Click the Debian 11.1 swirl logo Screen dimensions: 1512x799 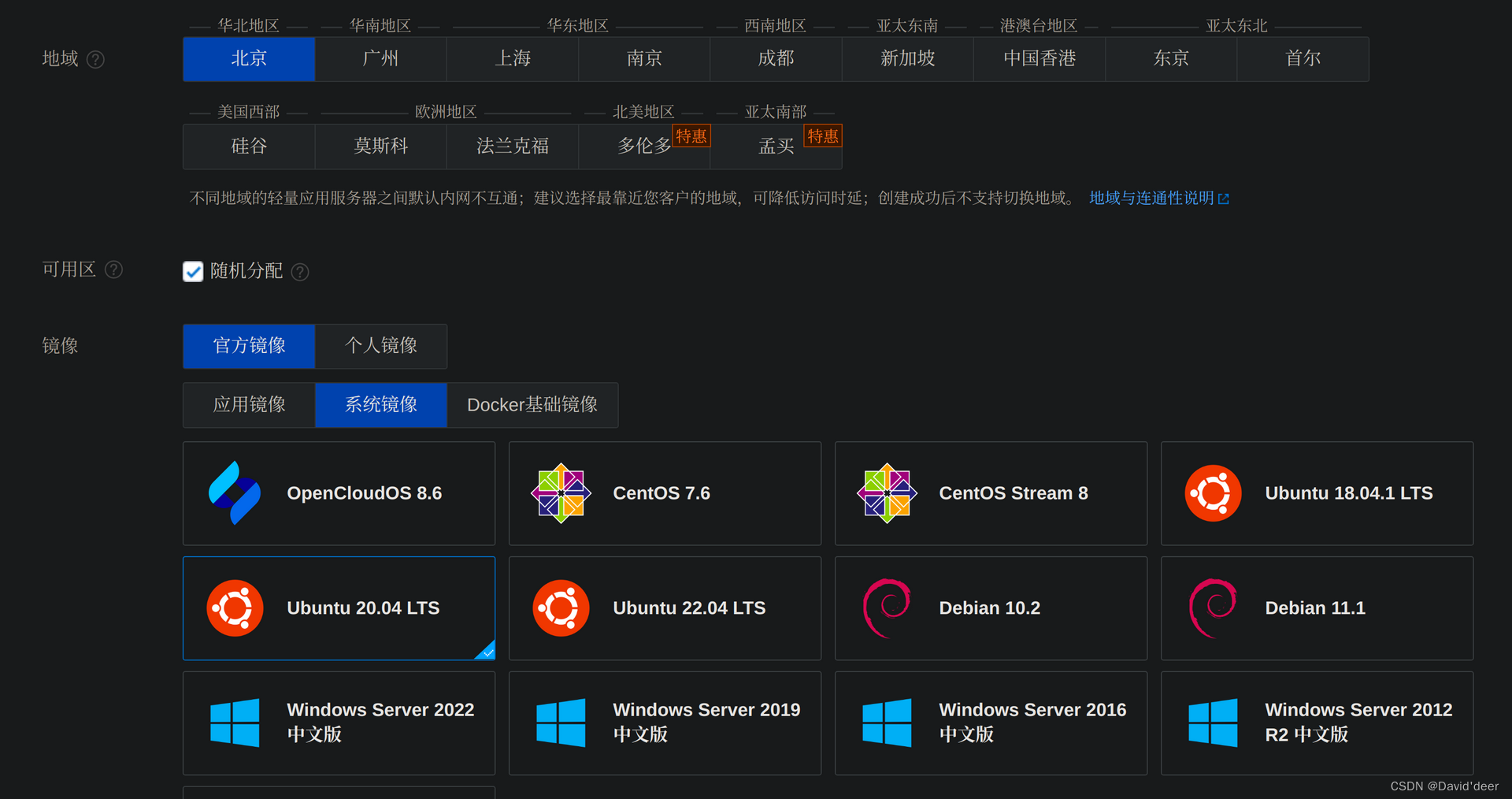click(x=1213, y=608)
